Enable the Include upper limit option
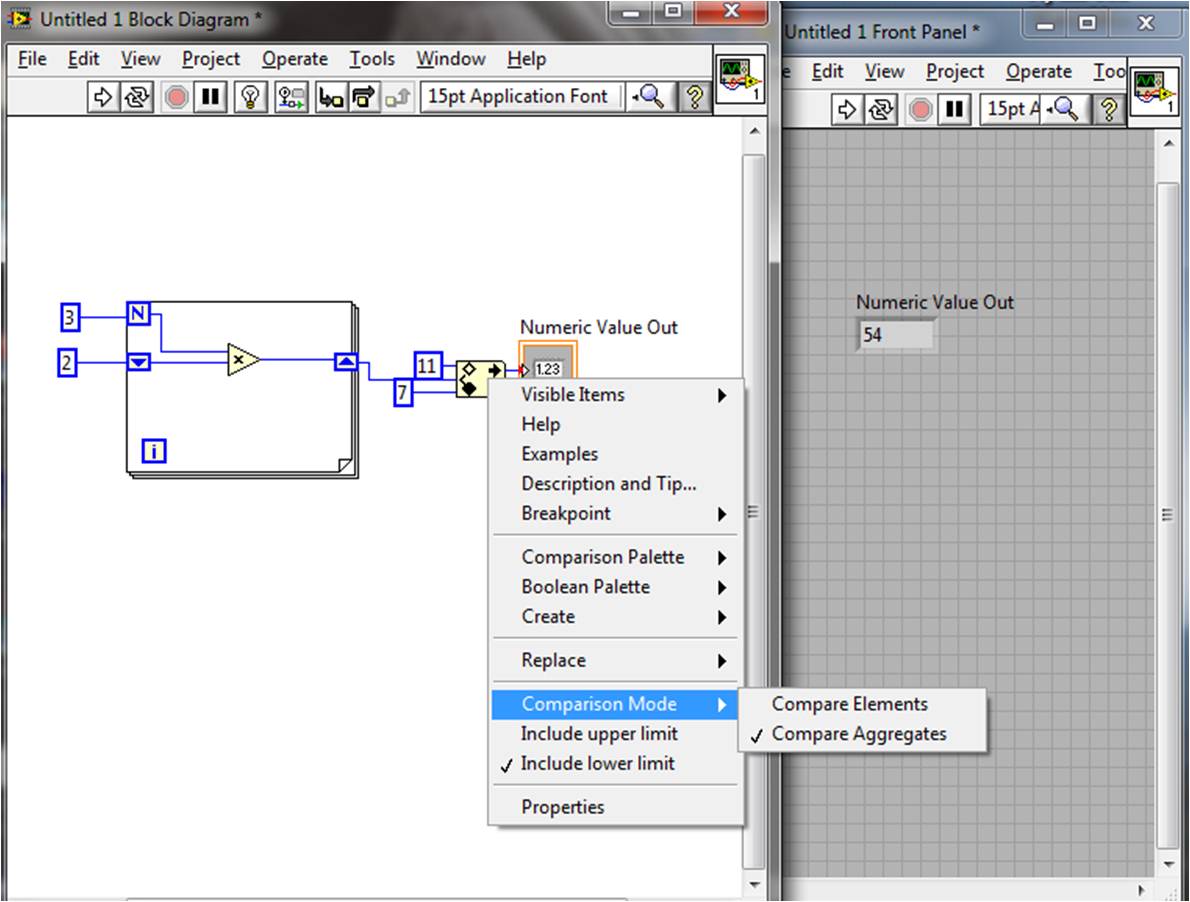Image resolution: width=1190 pixels, height=902 pixels. 599,734
